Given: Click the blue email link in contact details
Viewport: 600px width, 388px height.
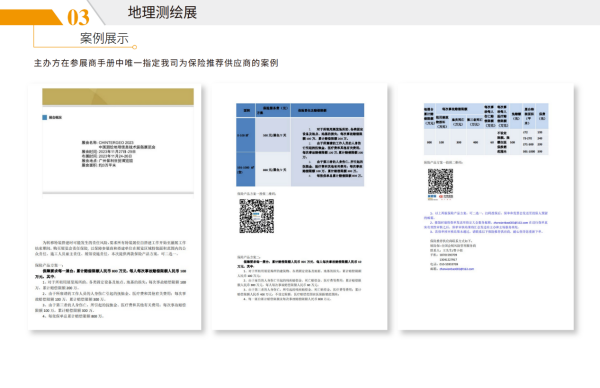Looking at the screenshot, I should click(457, 269).
